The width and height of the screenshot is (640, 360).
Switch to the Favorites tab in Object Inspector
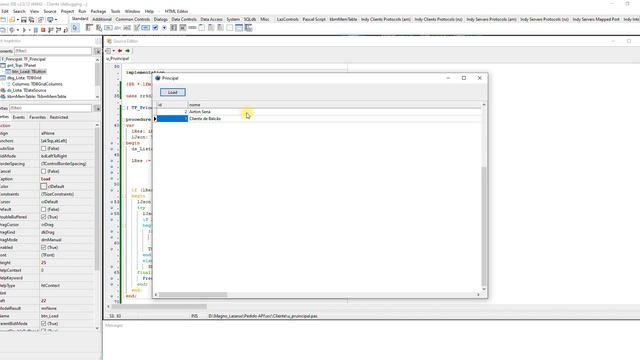[x=38, y=117]
